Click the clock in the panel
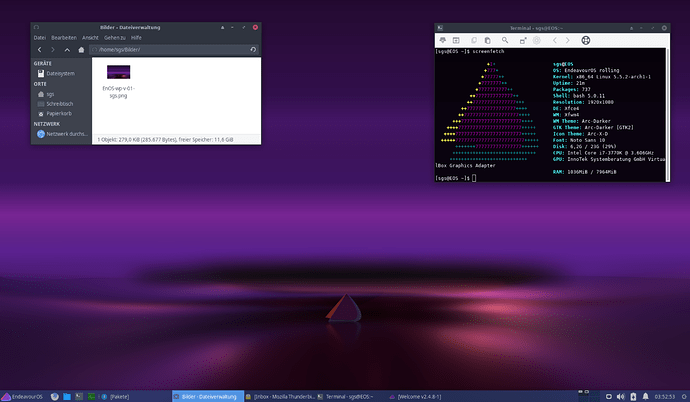The width and height of the screenshot is (690, 402). point(663,396)
